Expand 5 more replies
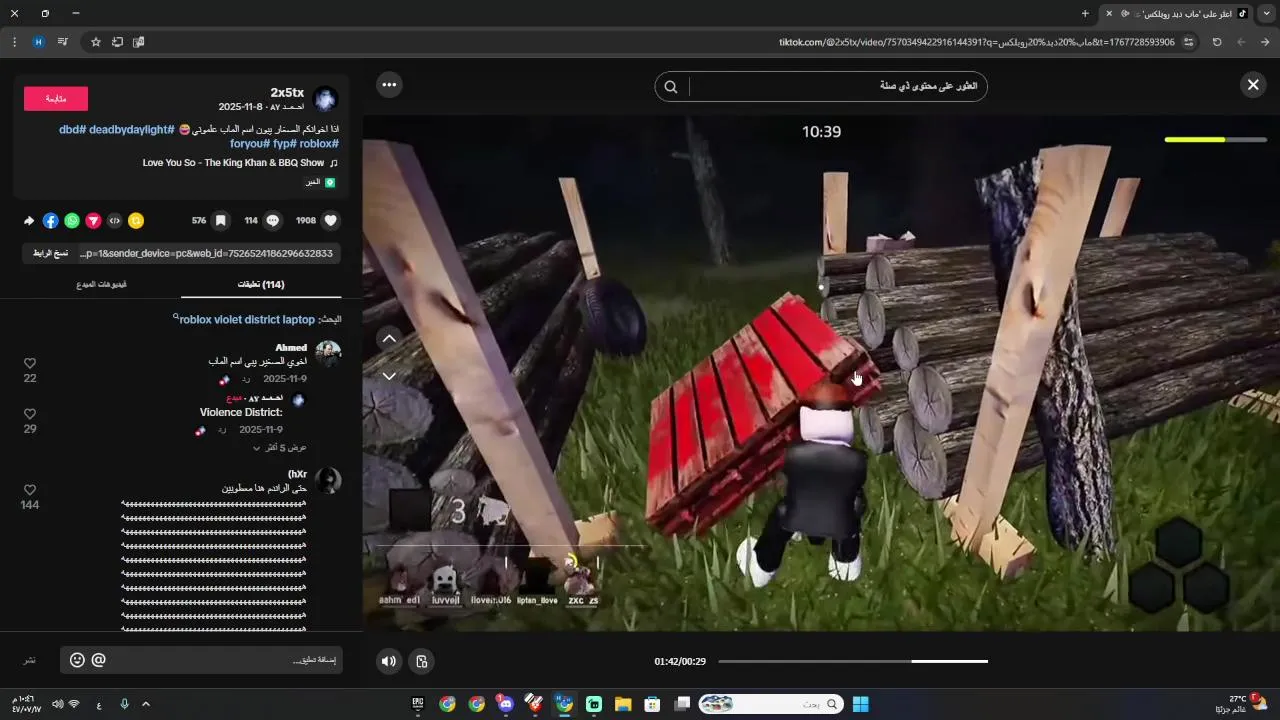The height and width of the screenshot is (720, 1280). 279,447
